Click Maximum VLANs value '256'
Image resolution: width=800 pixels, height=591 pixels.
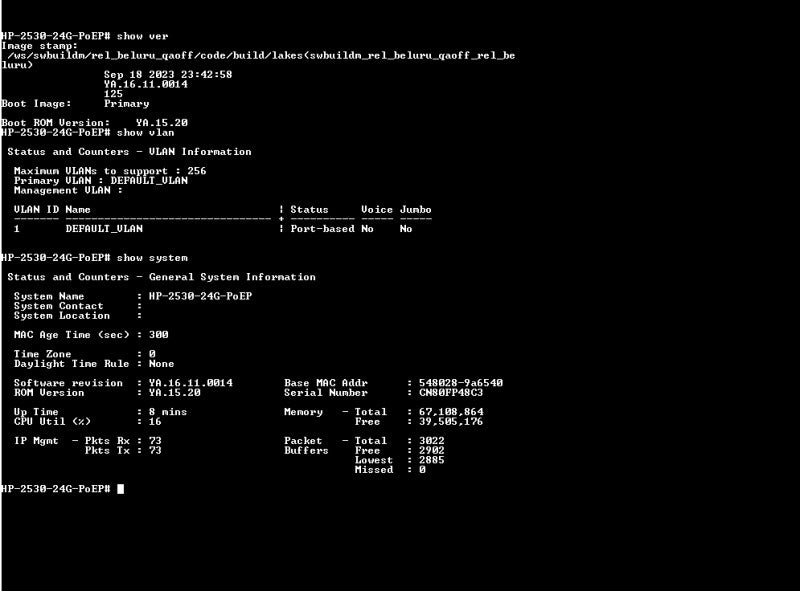[x=196, y=171]
